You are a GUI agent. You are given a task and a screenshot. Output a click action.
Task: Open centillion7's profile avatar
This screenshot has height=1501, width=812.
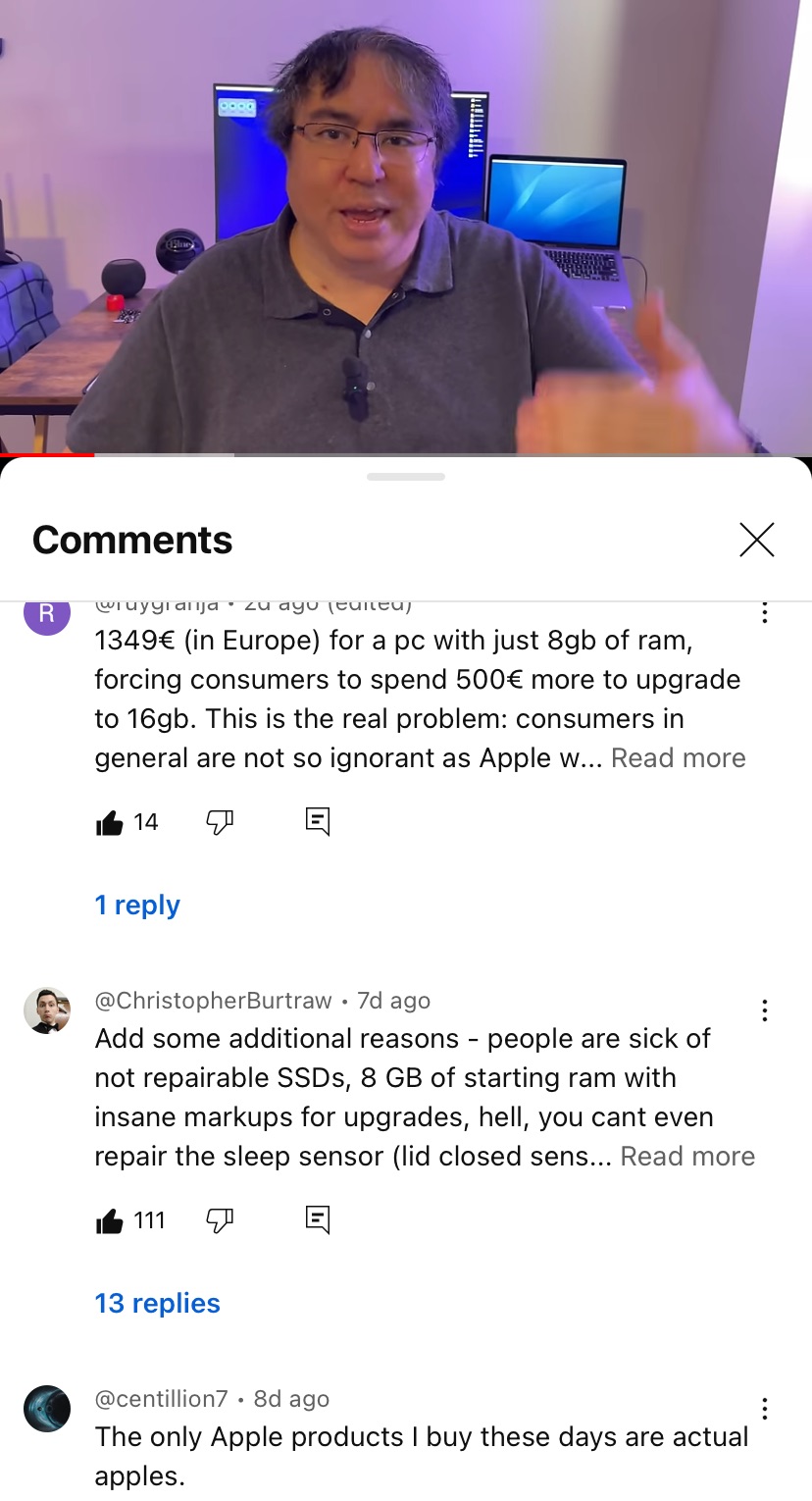coord(47,1409)
